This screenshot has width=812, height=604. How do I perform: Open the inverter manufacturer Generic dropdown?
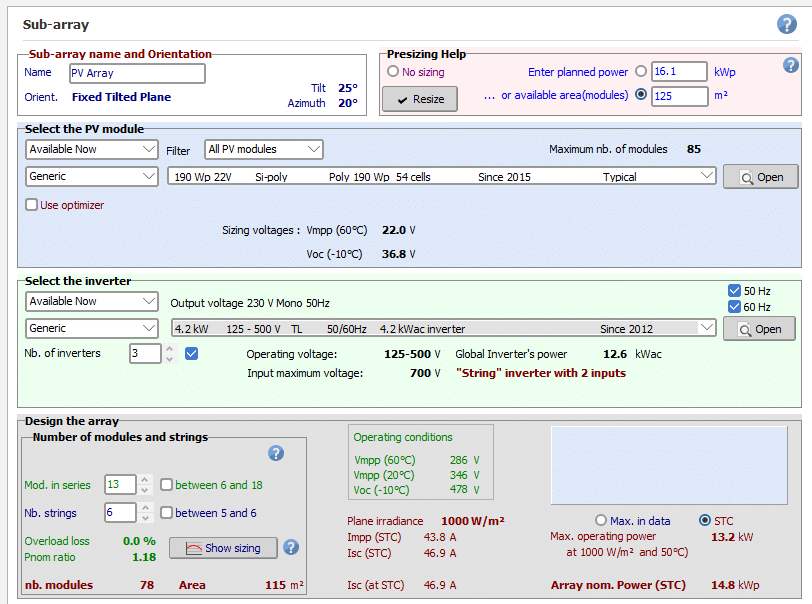[91, 328]
